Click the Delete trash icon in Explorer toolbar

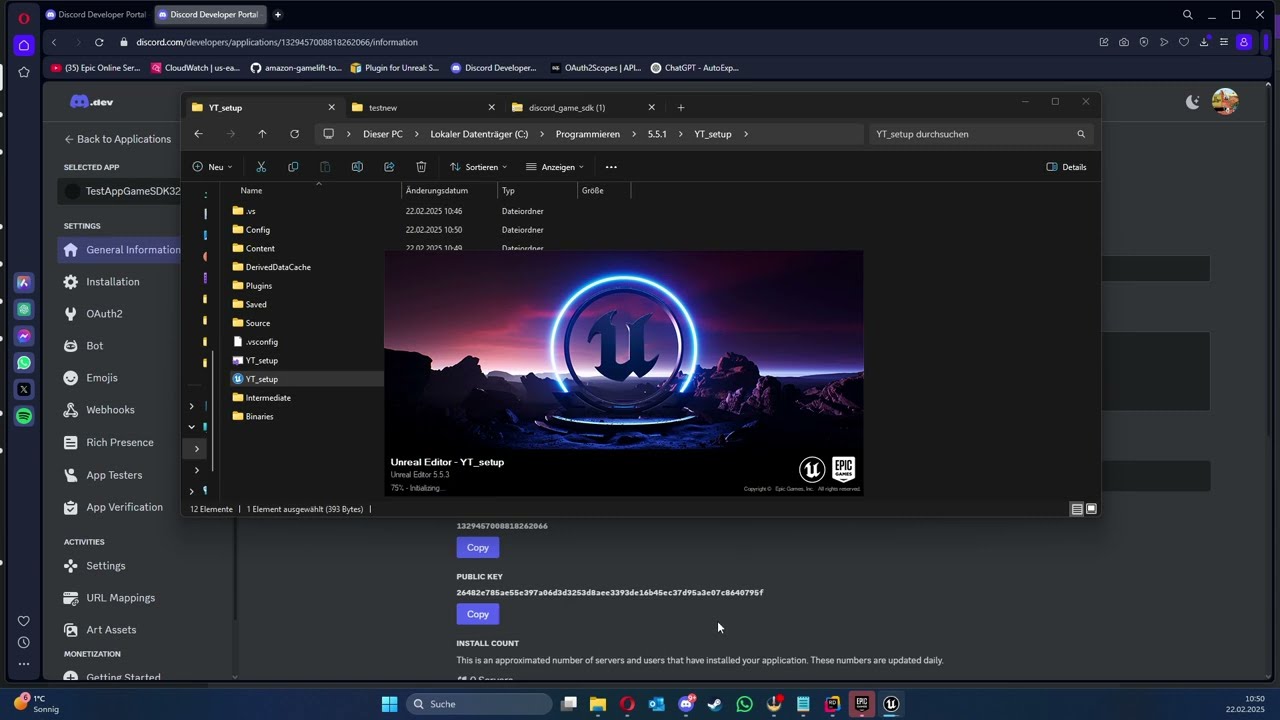421,167
